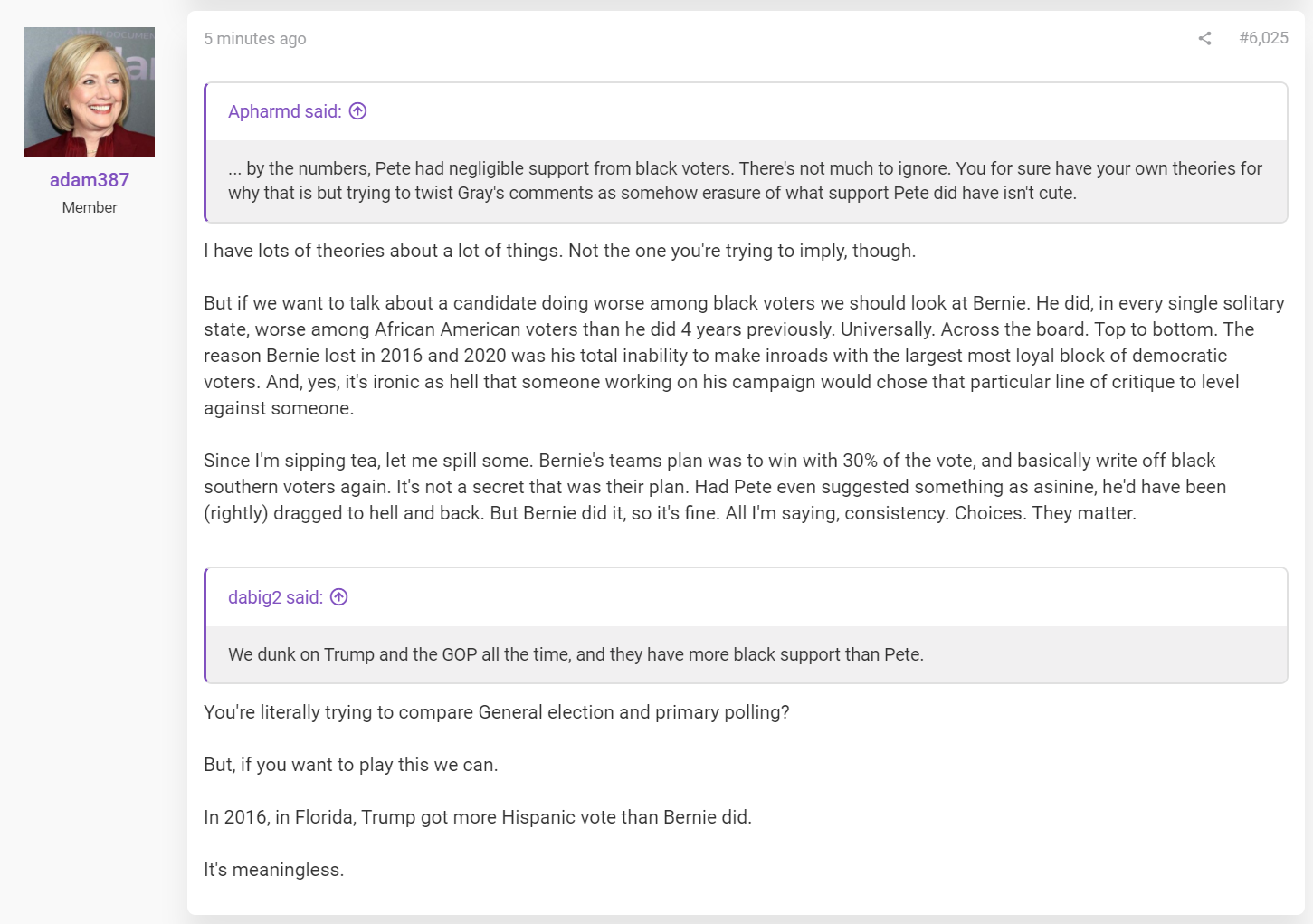
Task: Click the paragraph about Bernie and black voters
Action: [744, 356]
